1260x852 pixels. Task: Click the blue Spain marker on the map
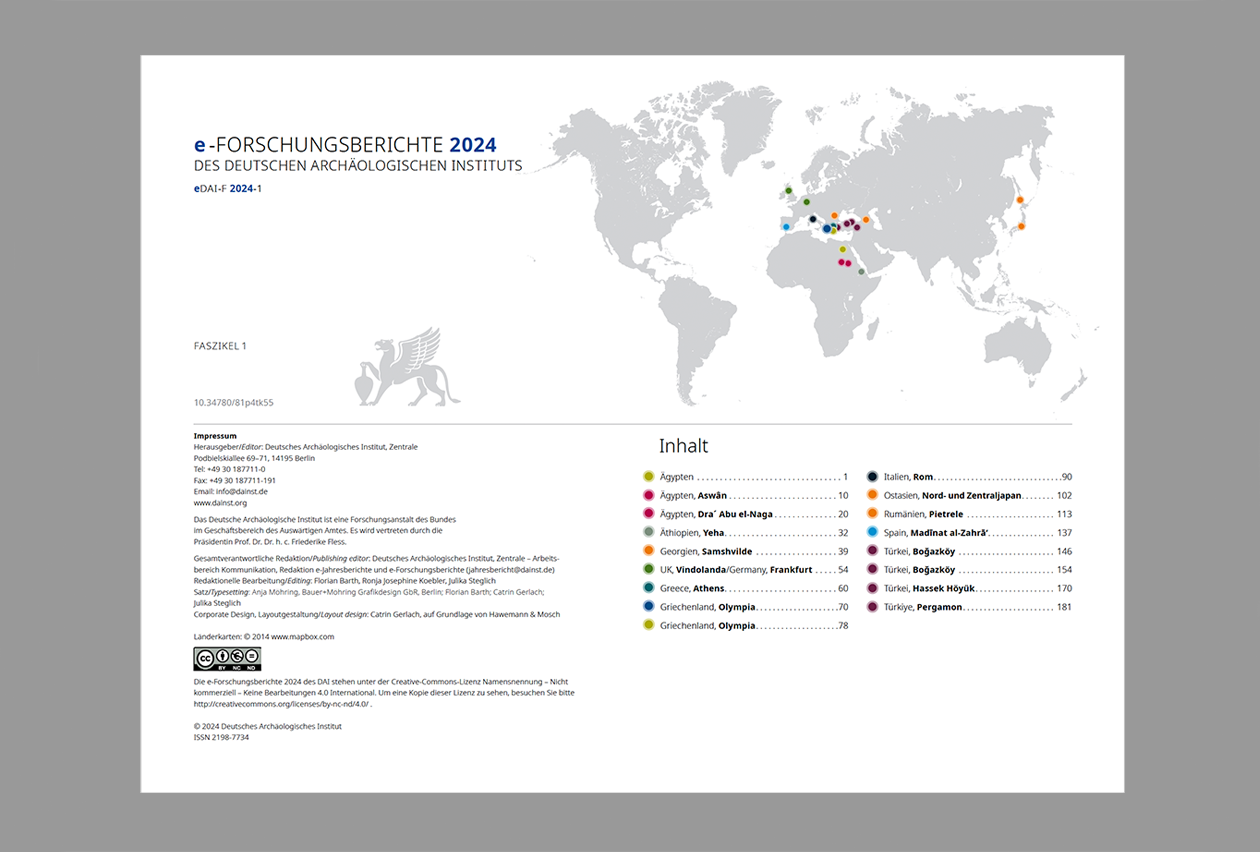786,227
